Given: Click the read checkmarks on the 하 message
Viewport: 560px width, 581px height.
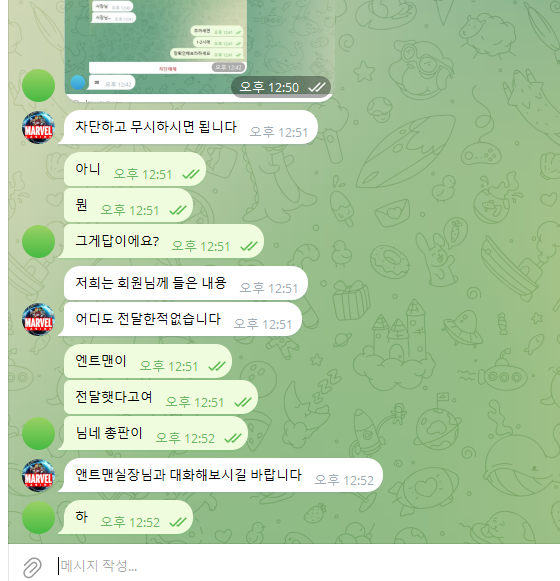Looking at the screenshot, I should (178, 522).
